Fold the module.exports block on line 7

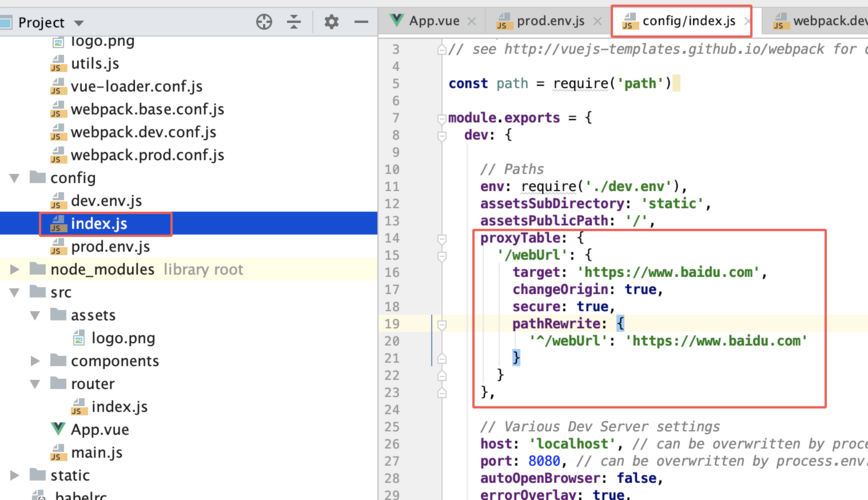click(442, 118)
